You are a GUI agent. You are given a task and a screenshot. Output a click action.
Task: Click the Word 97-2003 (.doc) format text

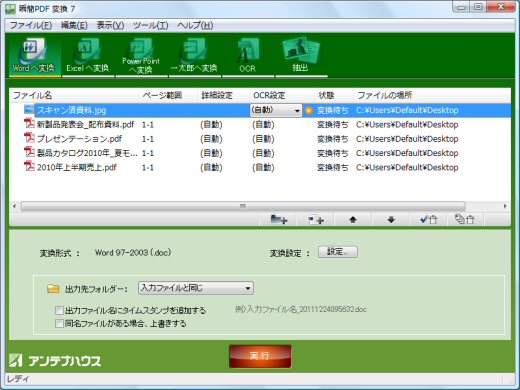click(x=133, y=252)
